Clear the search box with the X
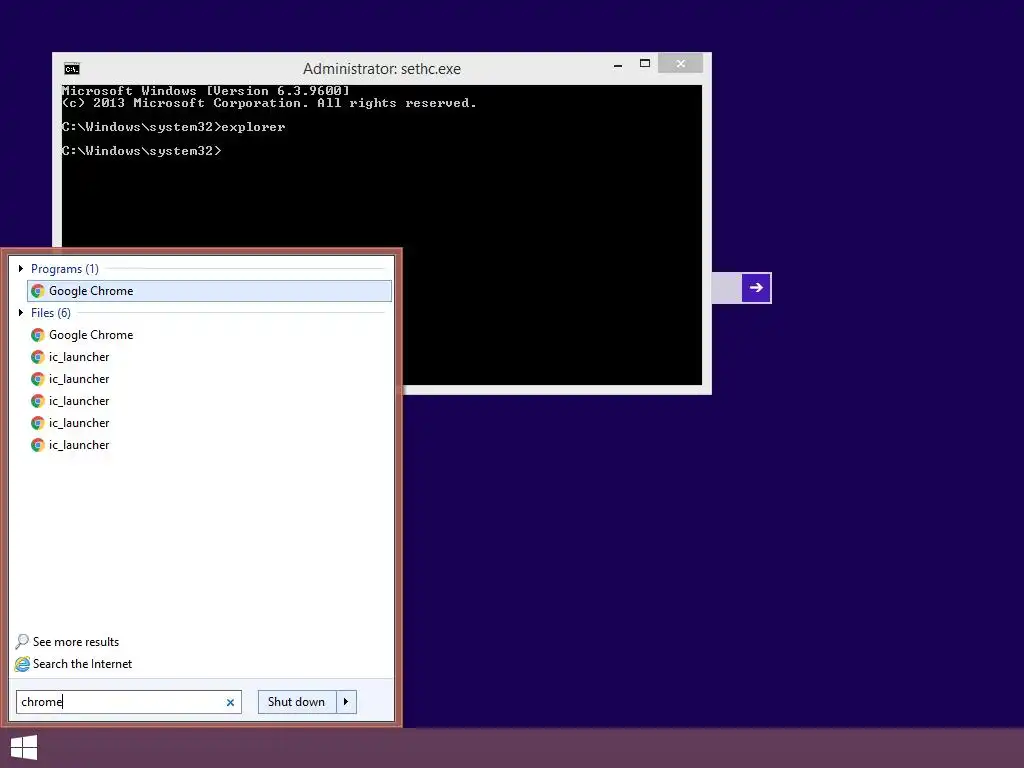 click(230, 703)
